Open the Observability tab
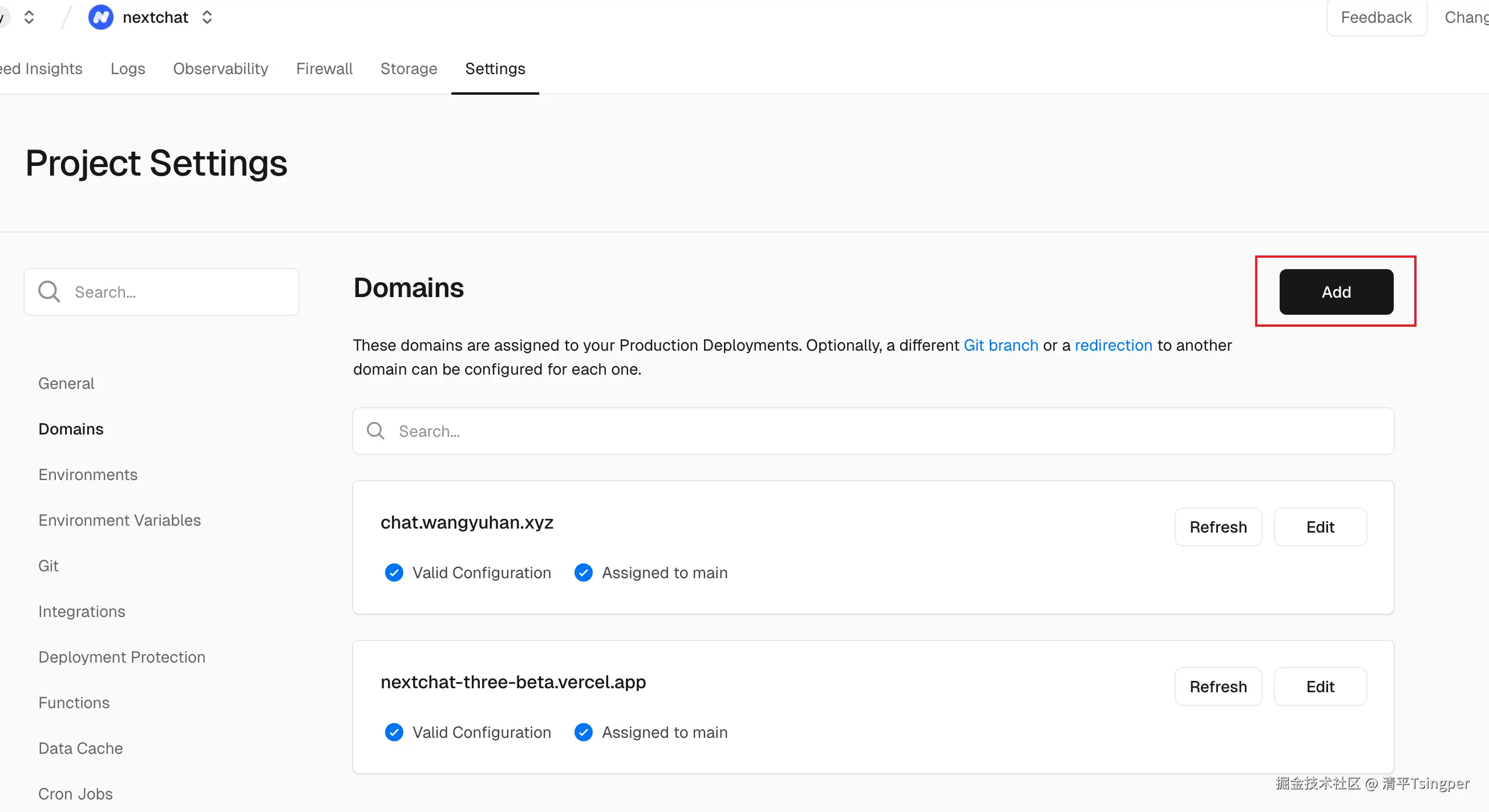The width and height of the screenshot is (1489, 812). point(221,69)
